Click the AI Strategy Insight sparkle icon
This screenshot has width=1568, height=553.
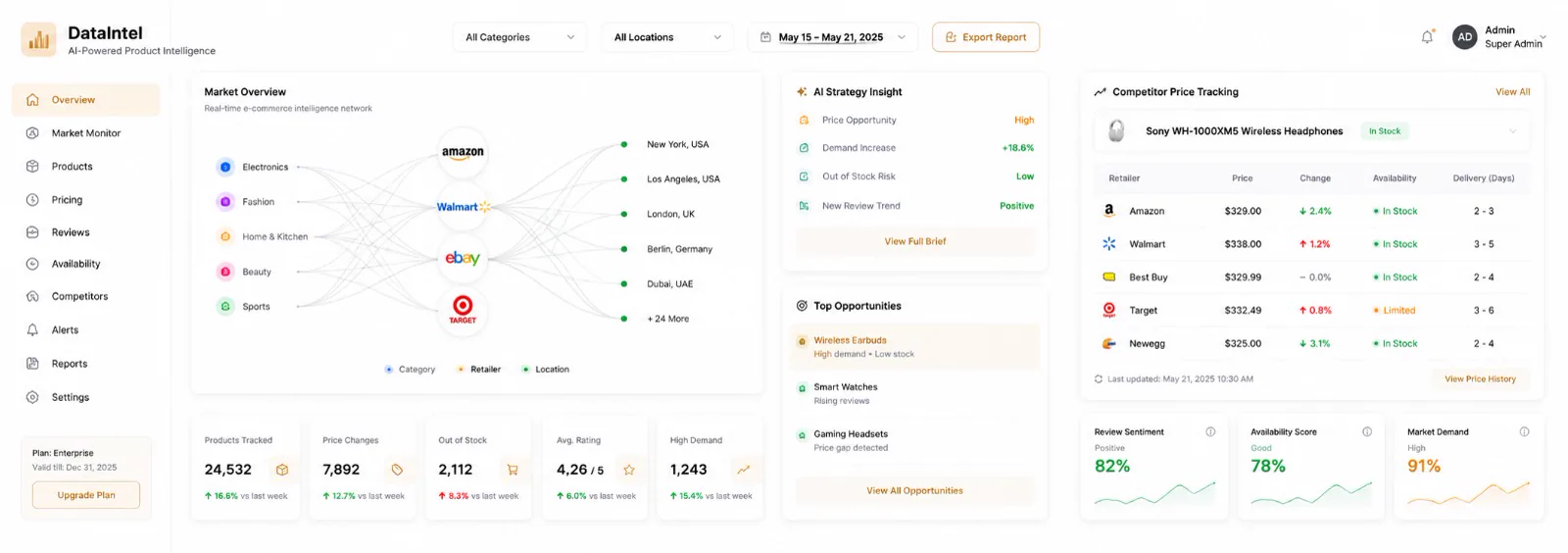[x=803, y=92]
